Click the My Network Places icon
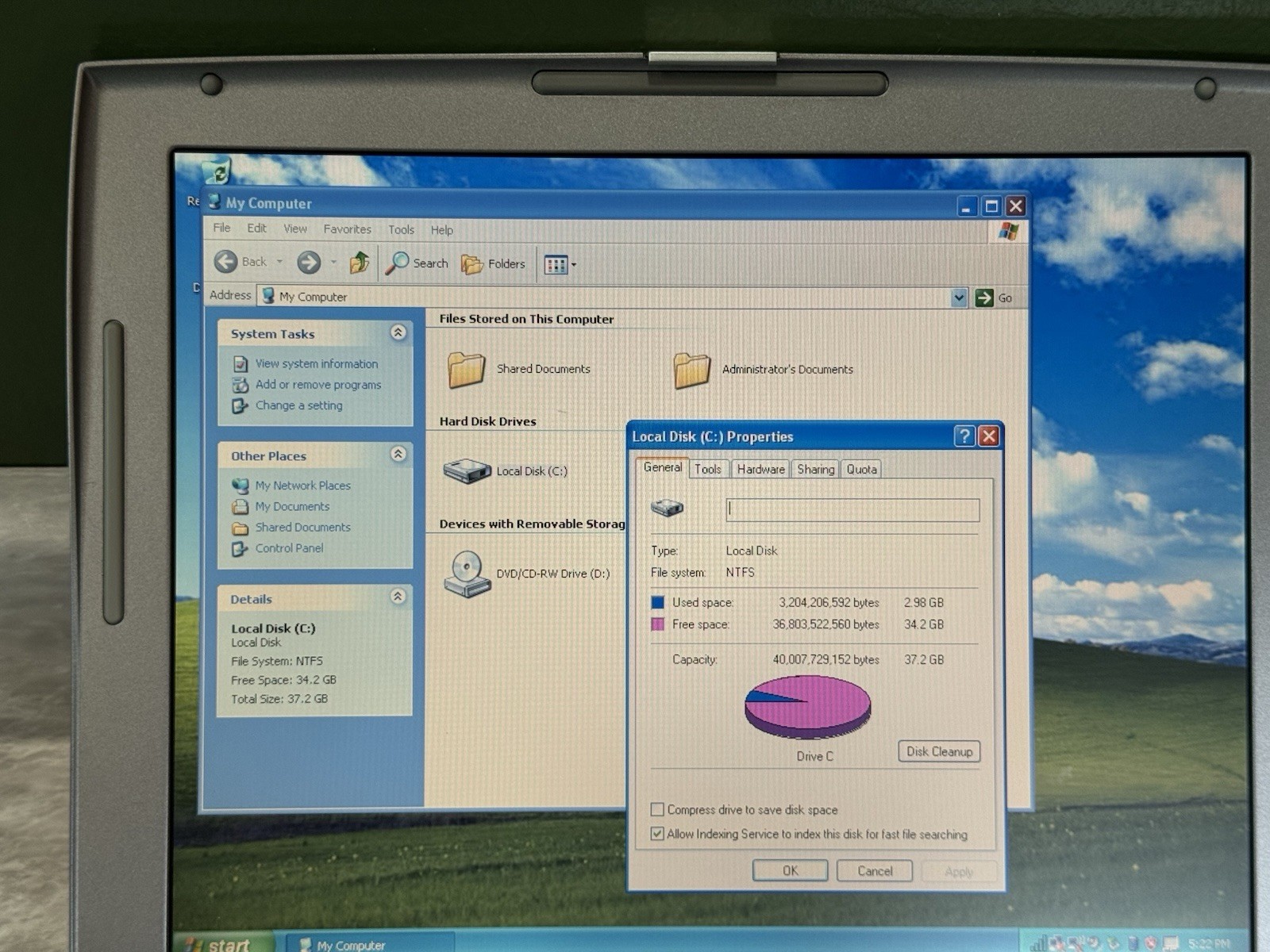 [x=240, y=486]
